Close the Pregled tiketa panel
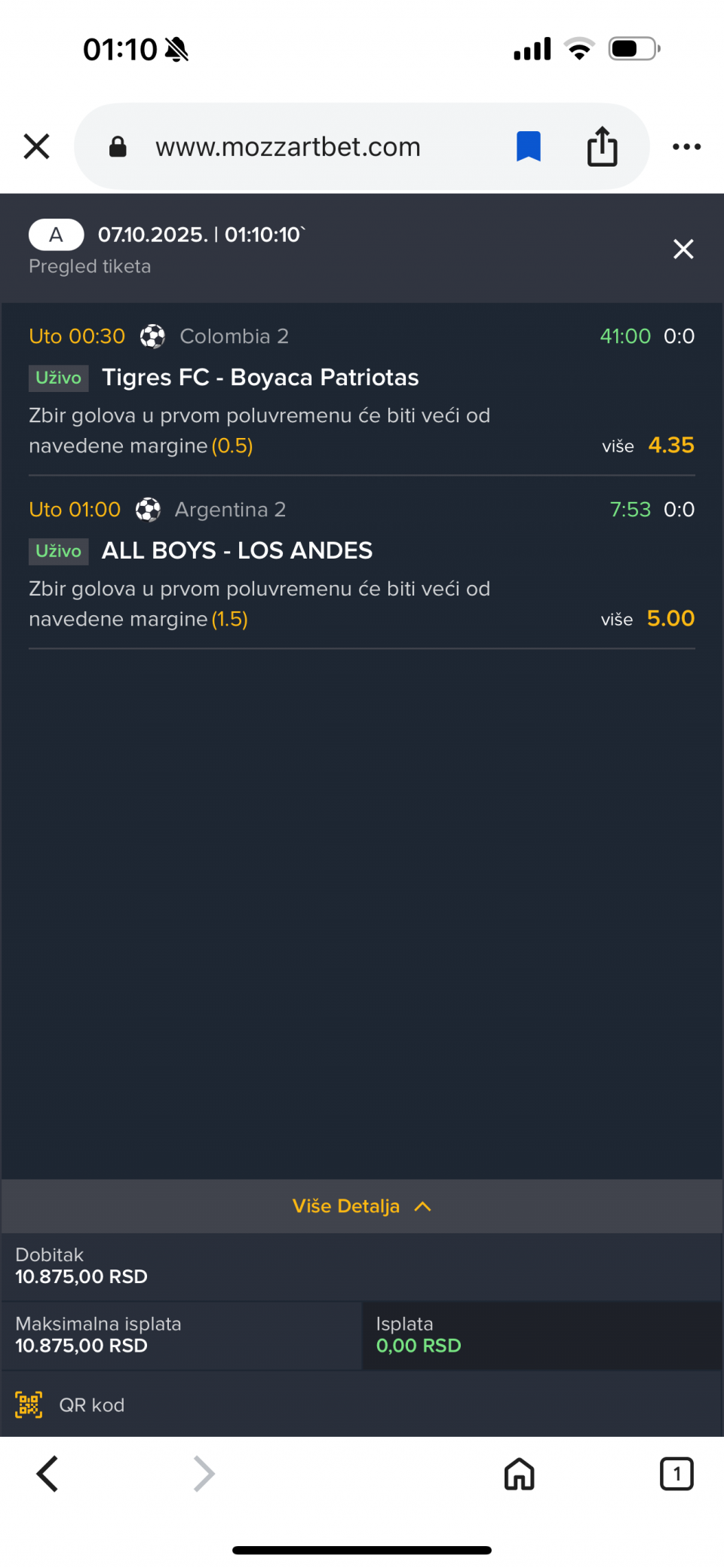The width and height of the screenshot is (724, 1568). (683, 249)
